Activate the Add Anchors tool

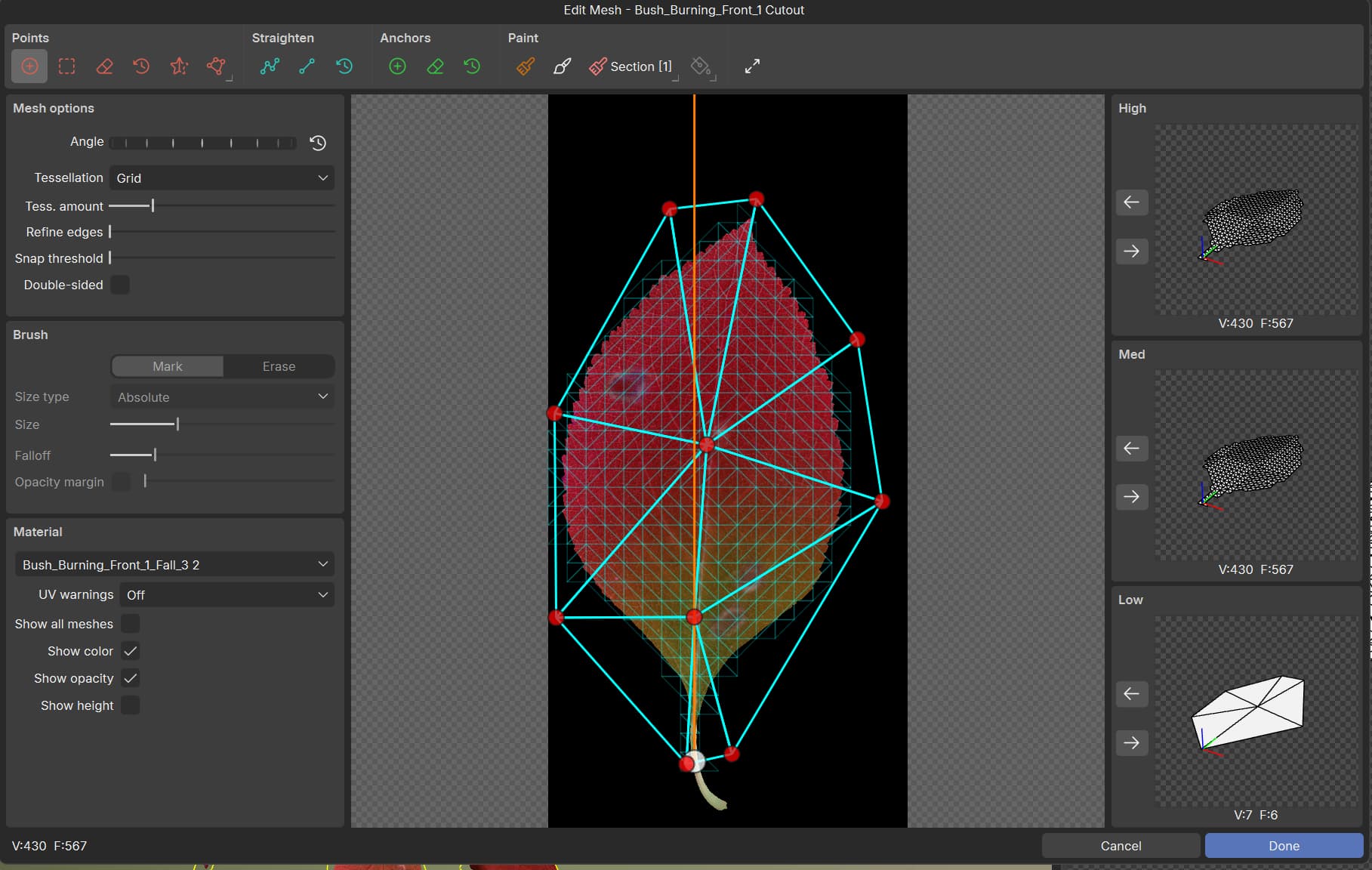(397, 66)
